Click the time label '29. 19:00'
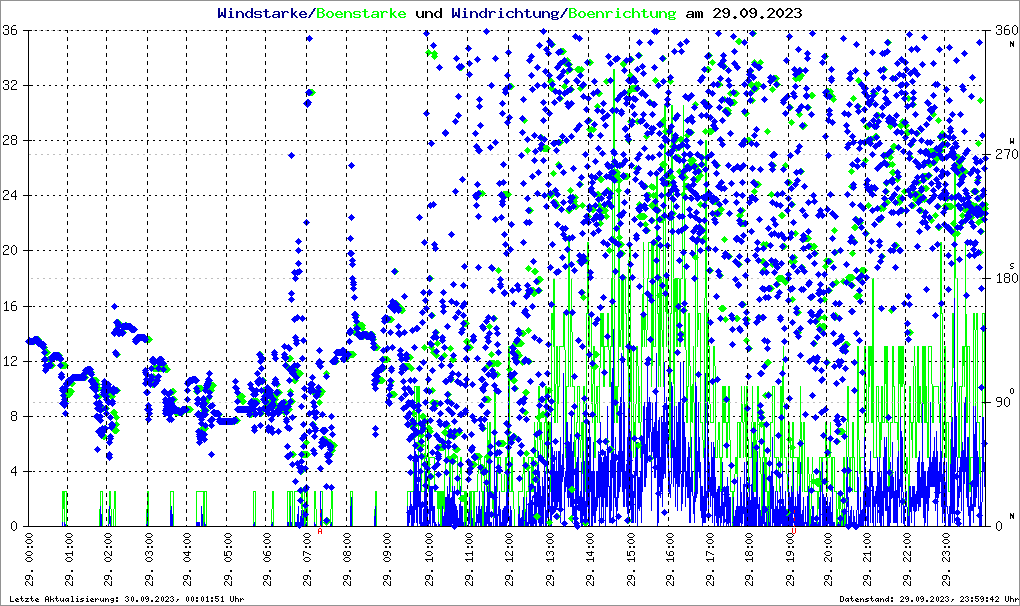The height and width of the screenshot is (606, 1020). pyautogui.click(x=790, y=560)
